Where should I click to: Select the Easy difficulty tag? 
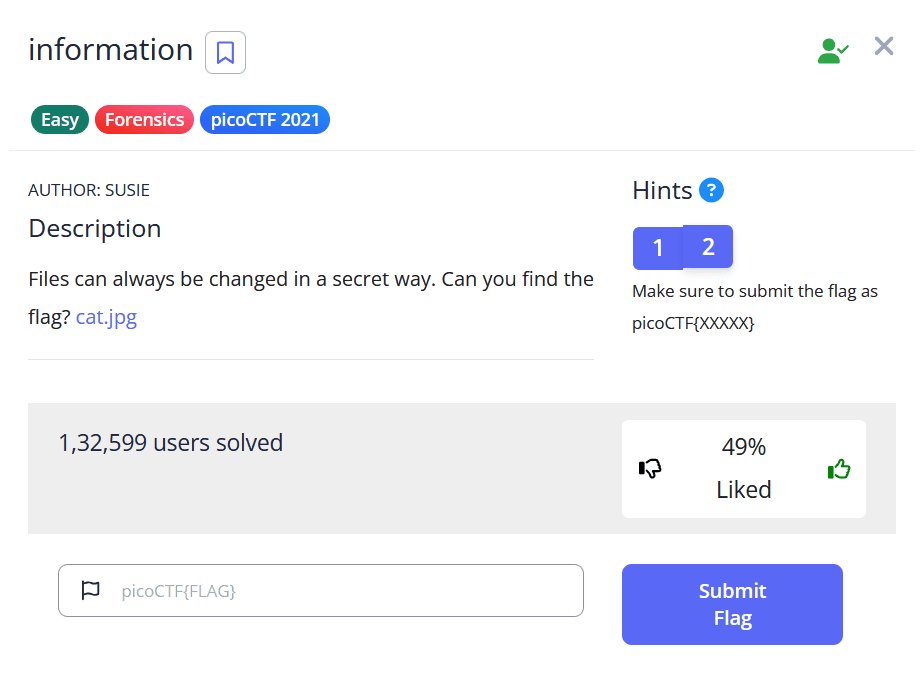[x=60, y=120]
